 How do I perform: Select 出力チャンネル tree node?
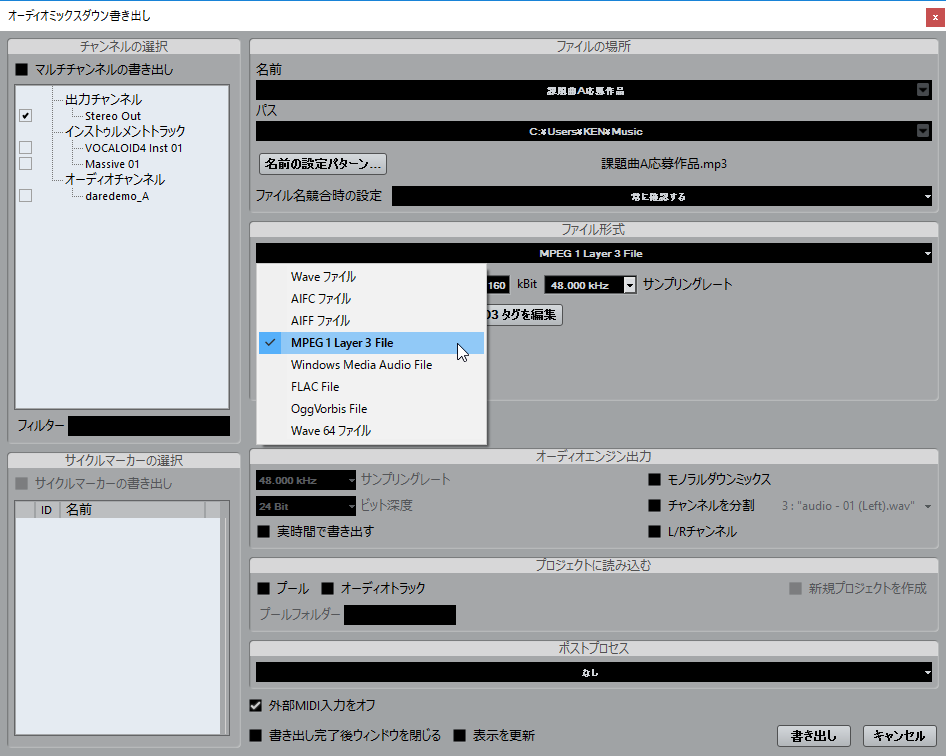tap(103, 100)
